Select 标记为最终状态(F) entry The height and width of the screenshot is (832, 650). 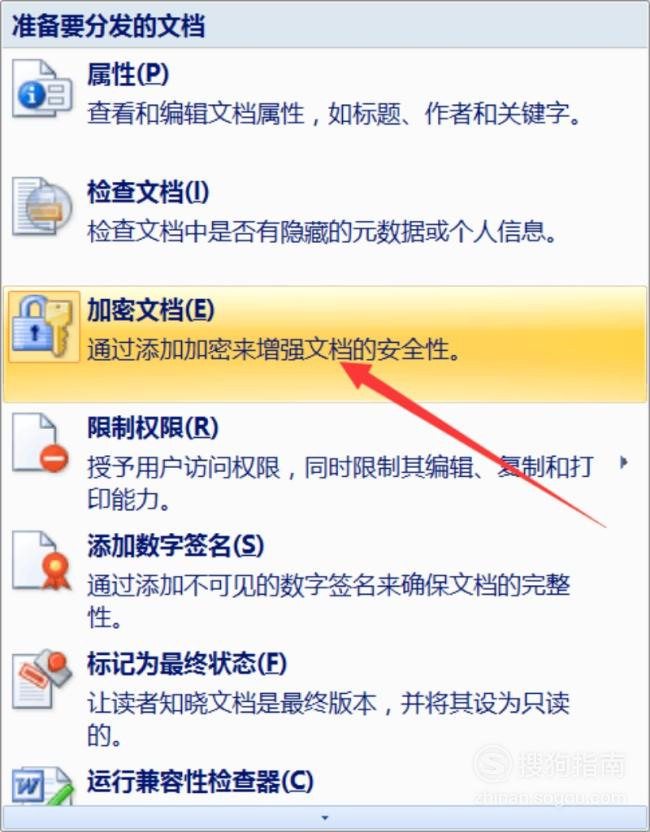point(325,698)
